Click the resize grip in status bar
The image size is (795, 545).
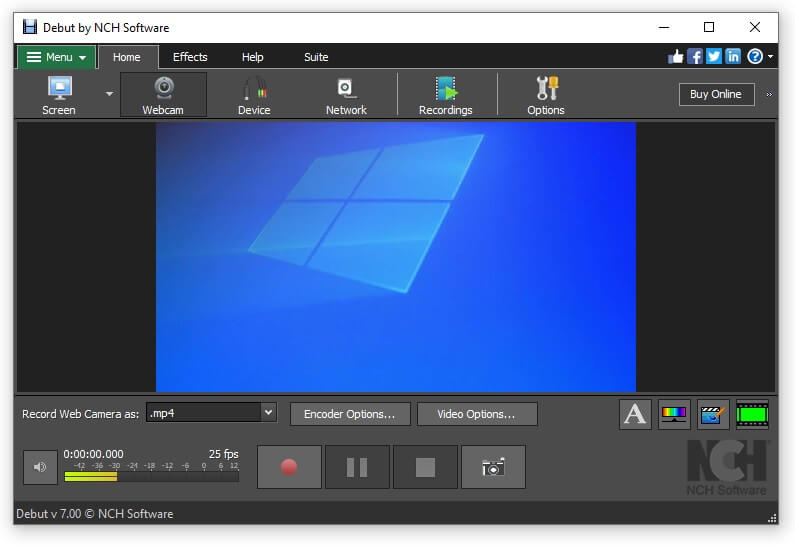pos(772,518)
